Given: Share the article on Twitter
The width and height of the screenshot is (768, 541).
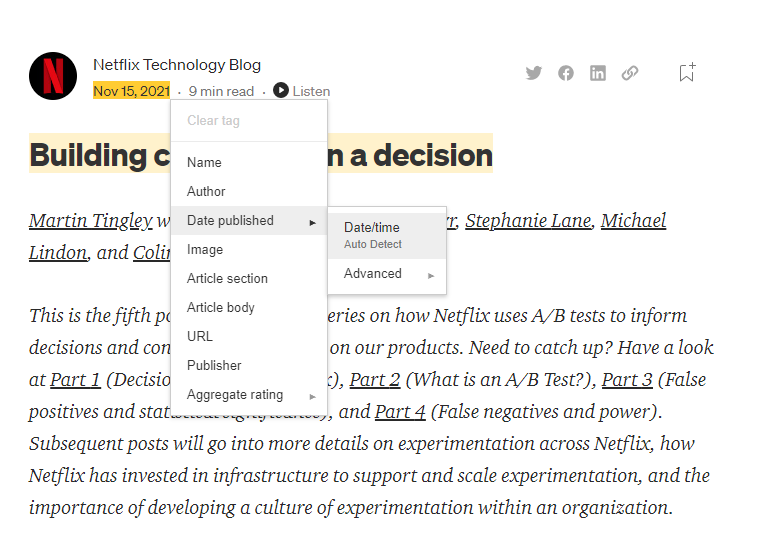Looking at the screenshot, I should (x=534, y=73).
